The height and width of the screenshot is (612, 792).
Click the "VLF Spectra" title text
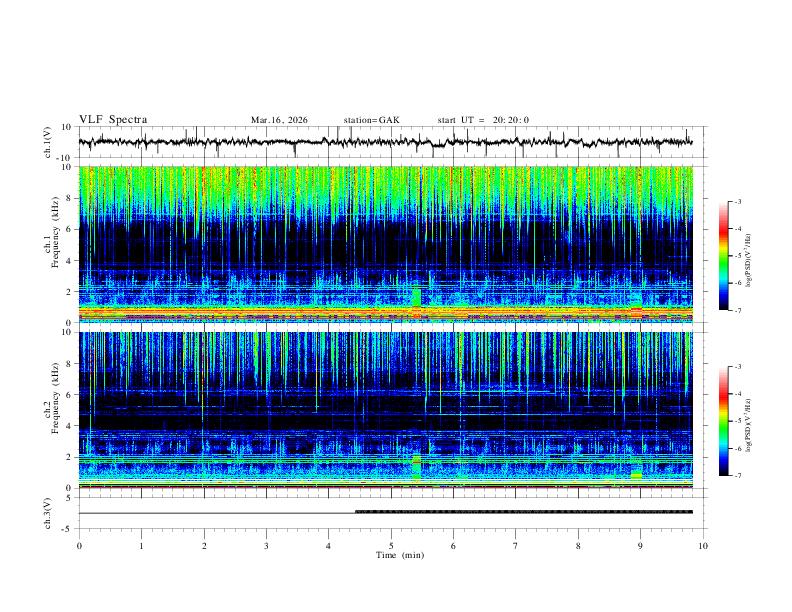pyautogui.click(x=113, y=120)
